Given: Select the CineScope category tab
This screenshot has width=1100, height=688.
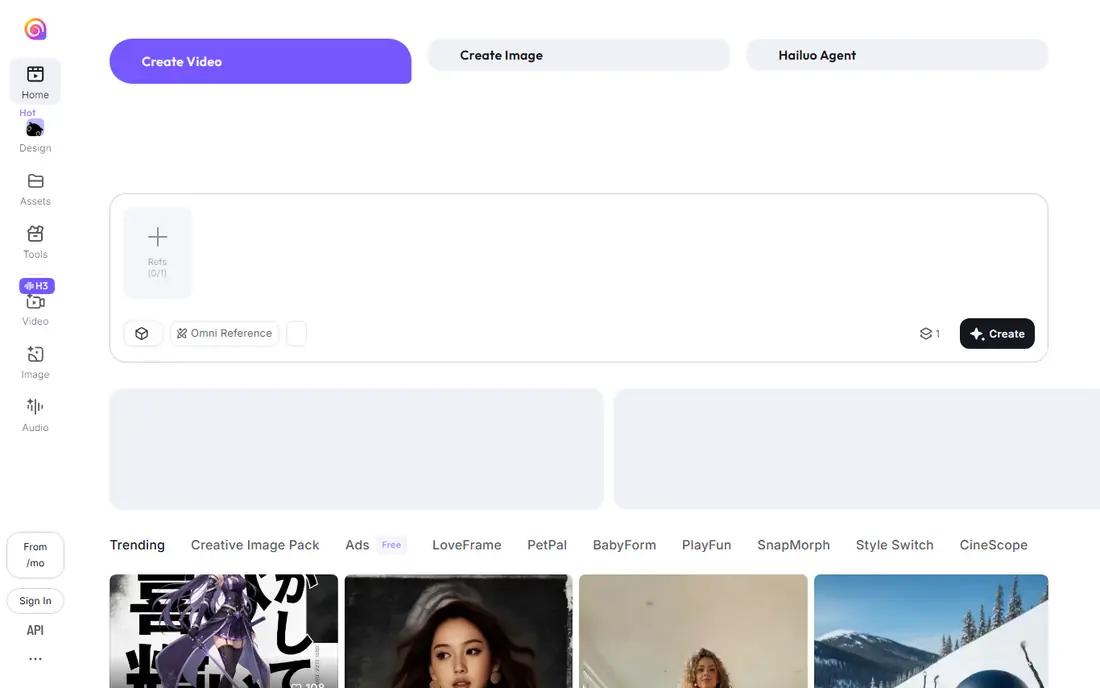Looking at the screenshot, I should (993, 545).
